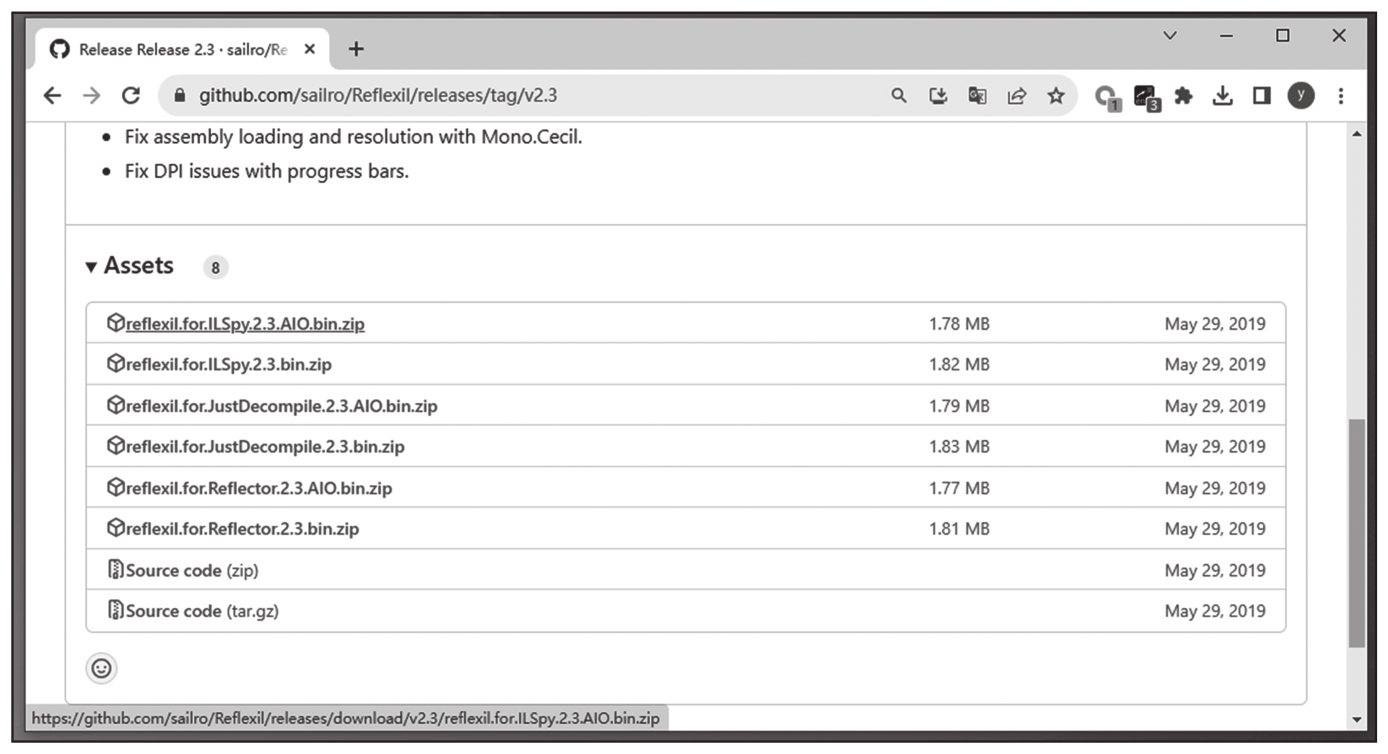Download reflexil.for.Reflector.2.3.AIO.bin.zip
The image size is (1388, 754).
(259, 488)
